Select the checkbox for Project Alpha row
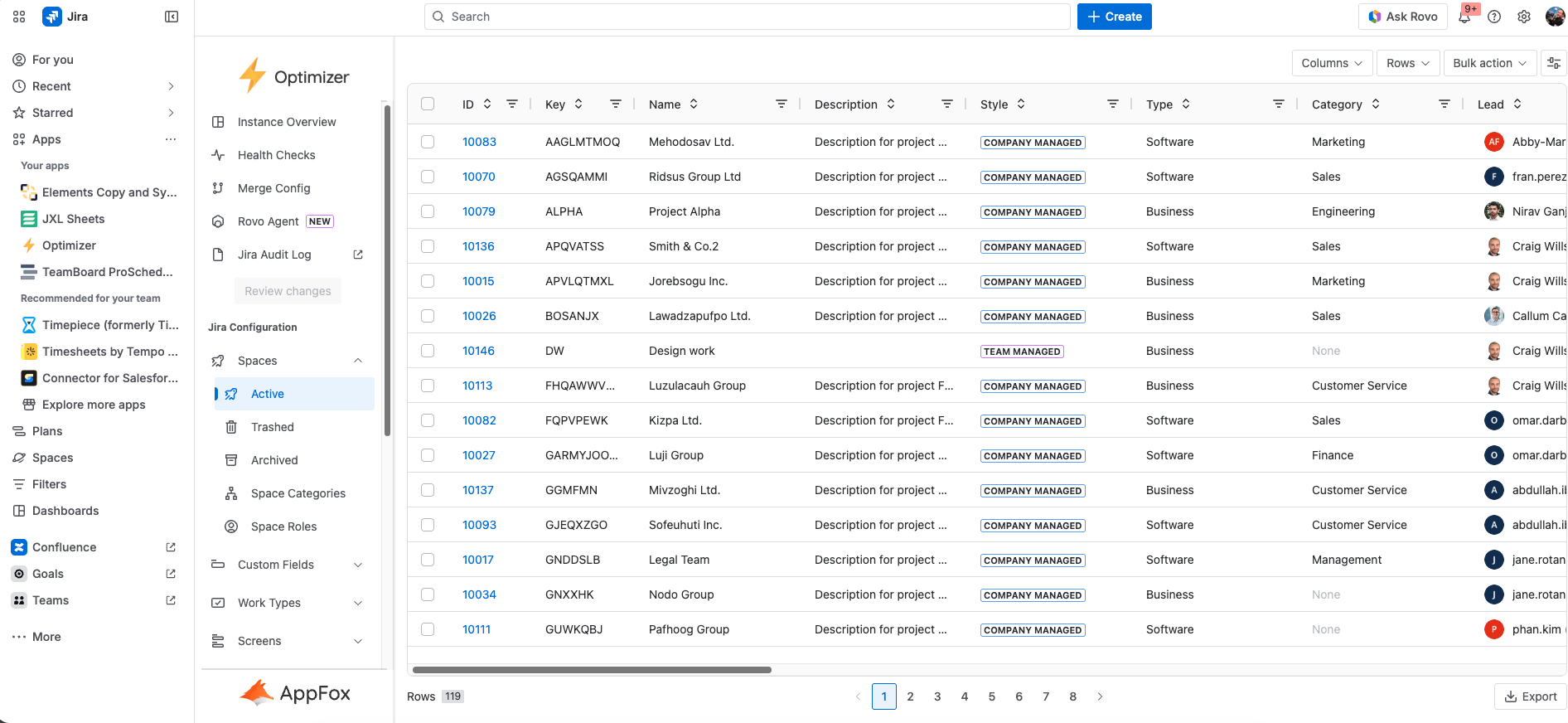The image size is (1568, 723). (428, 211)
